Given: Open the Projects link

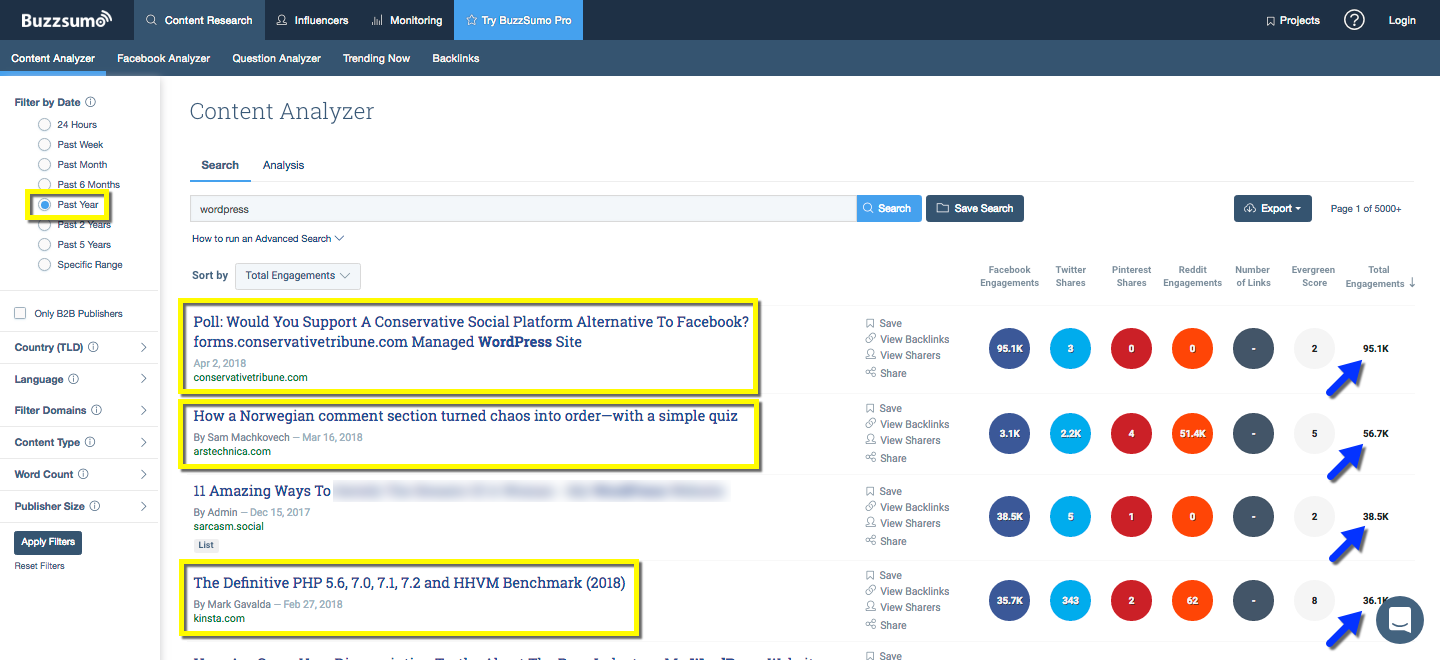Looking at the screenshot, I should tap(1292, 20).
